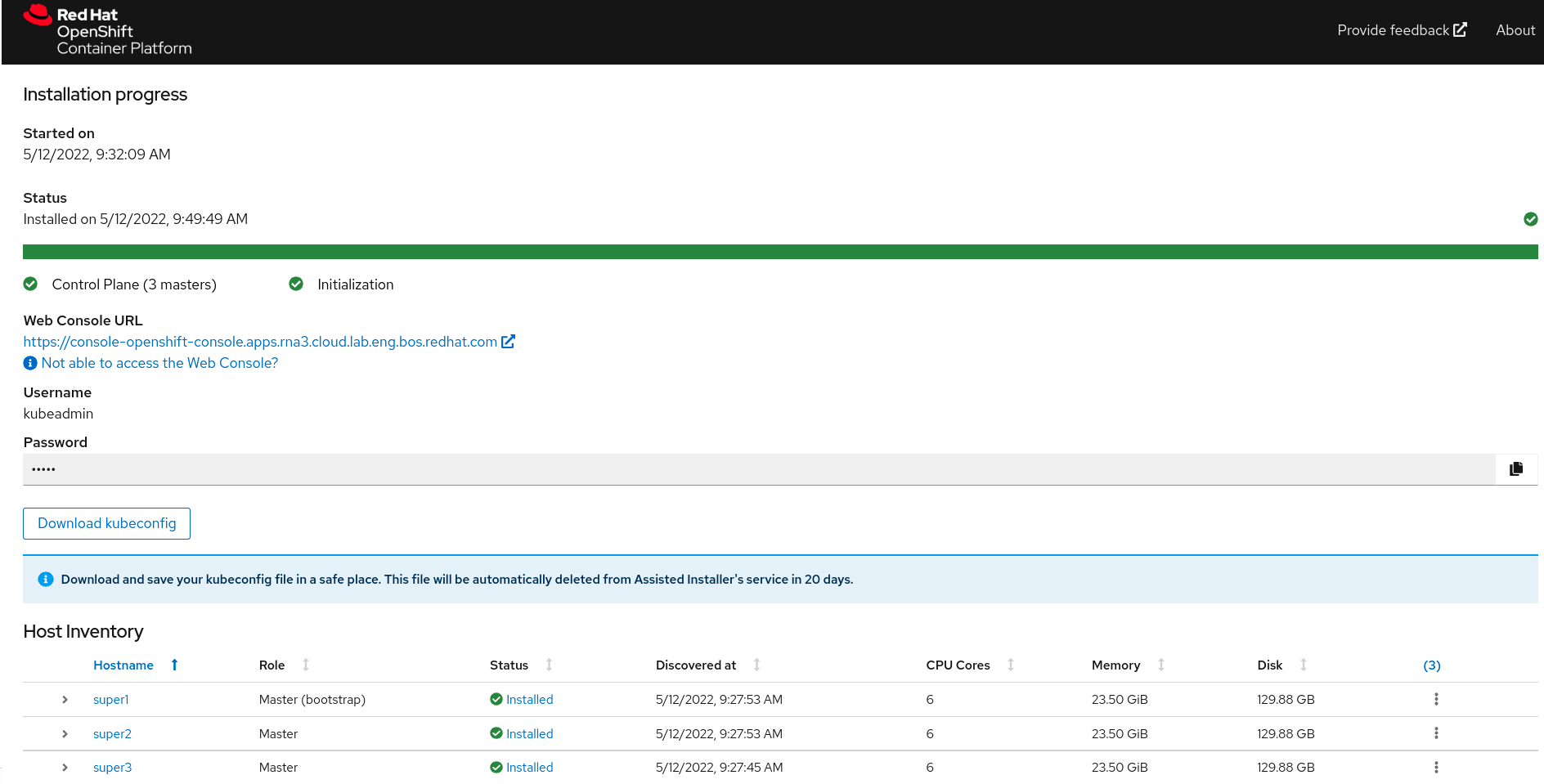The width and height of the screenshot is (1544, 784).
Task: Click the external link icon beside console URL
Action: [x=508, y=342]
